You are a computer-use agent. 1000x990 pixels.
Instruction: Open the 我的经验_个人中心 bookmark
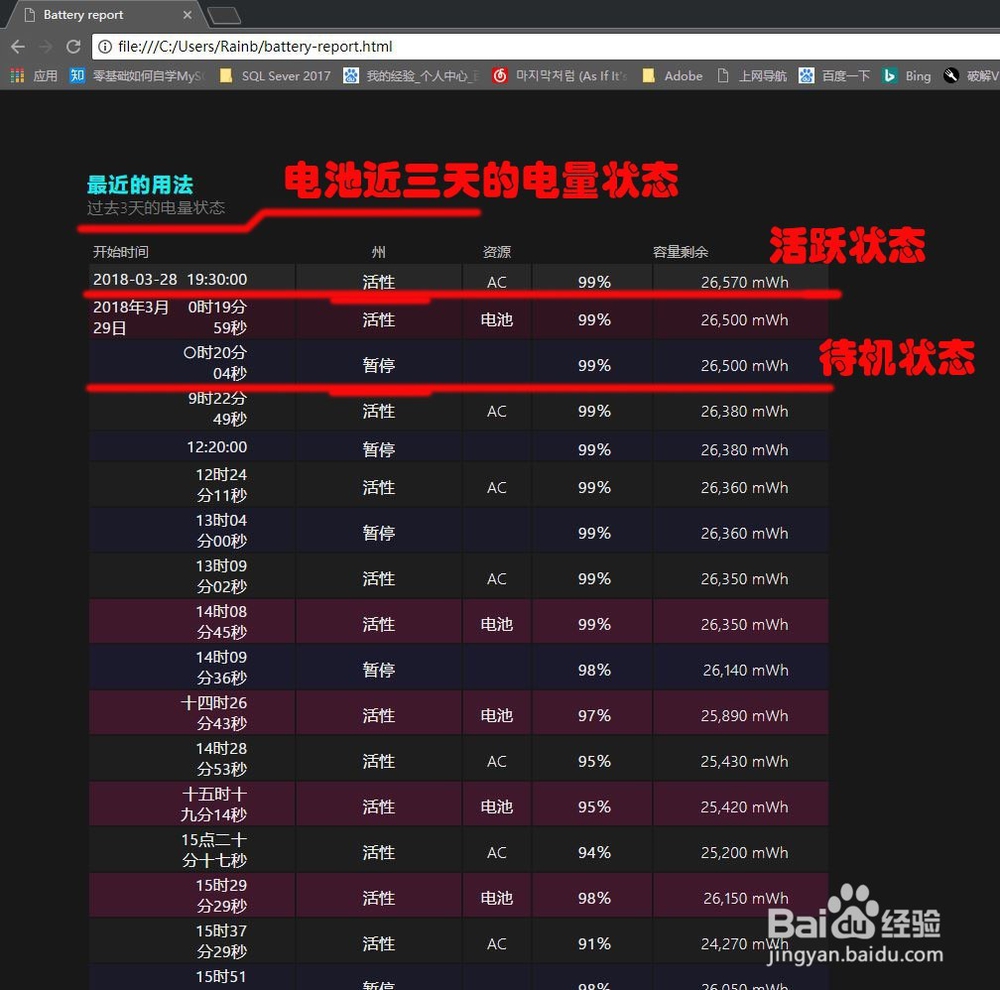pyautogui.click(x=418, y=75)
